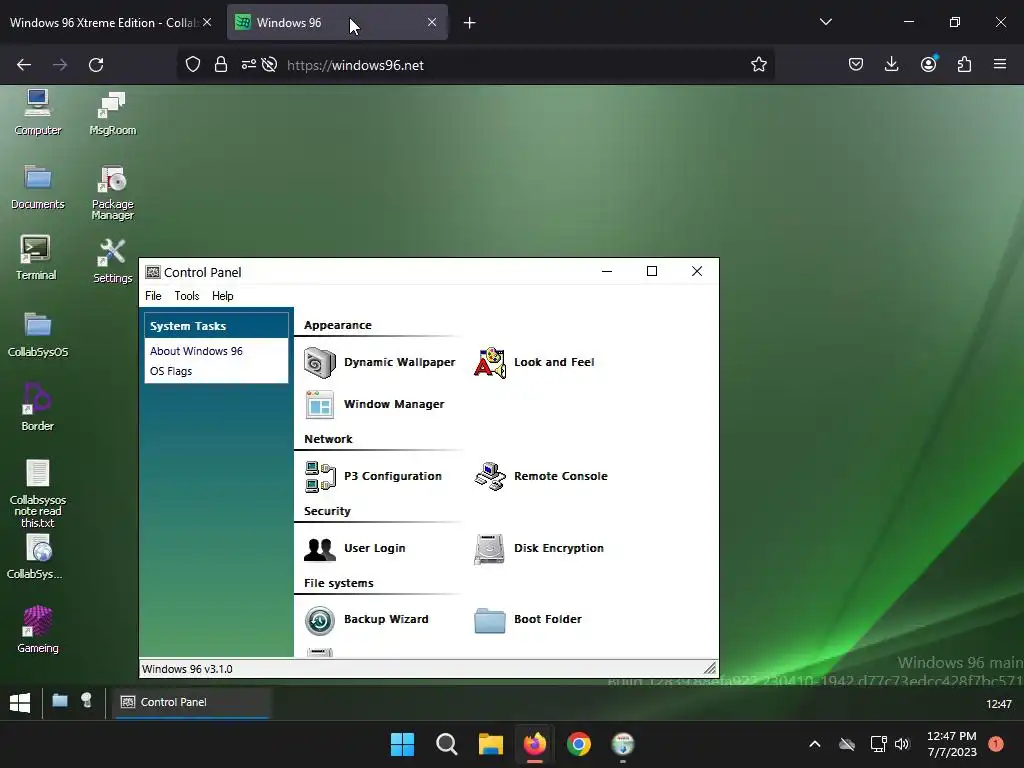Launch the Window Manager settings icon
This screenshot has width=1024, height=768.
tap(320, 404)
